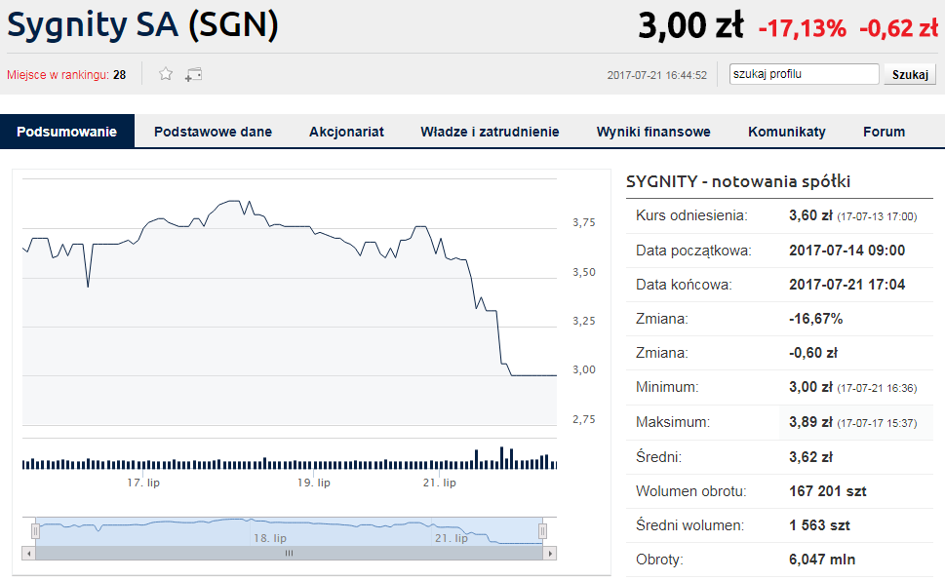Viewport: 945px width, 580px height.
Task: Click the chart navigator left scroll arrow
Action: coord(28,553)
